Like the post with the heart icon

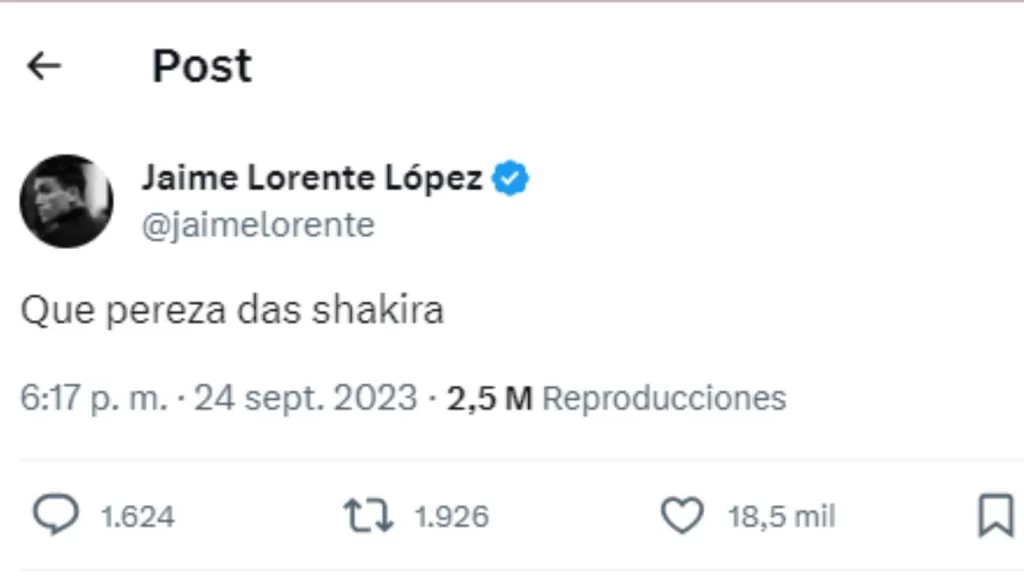click(x=683, y=516)
